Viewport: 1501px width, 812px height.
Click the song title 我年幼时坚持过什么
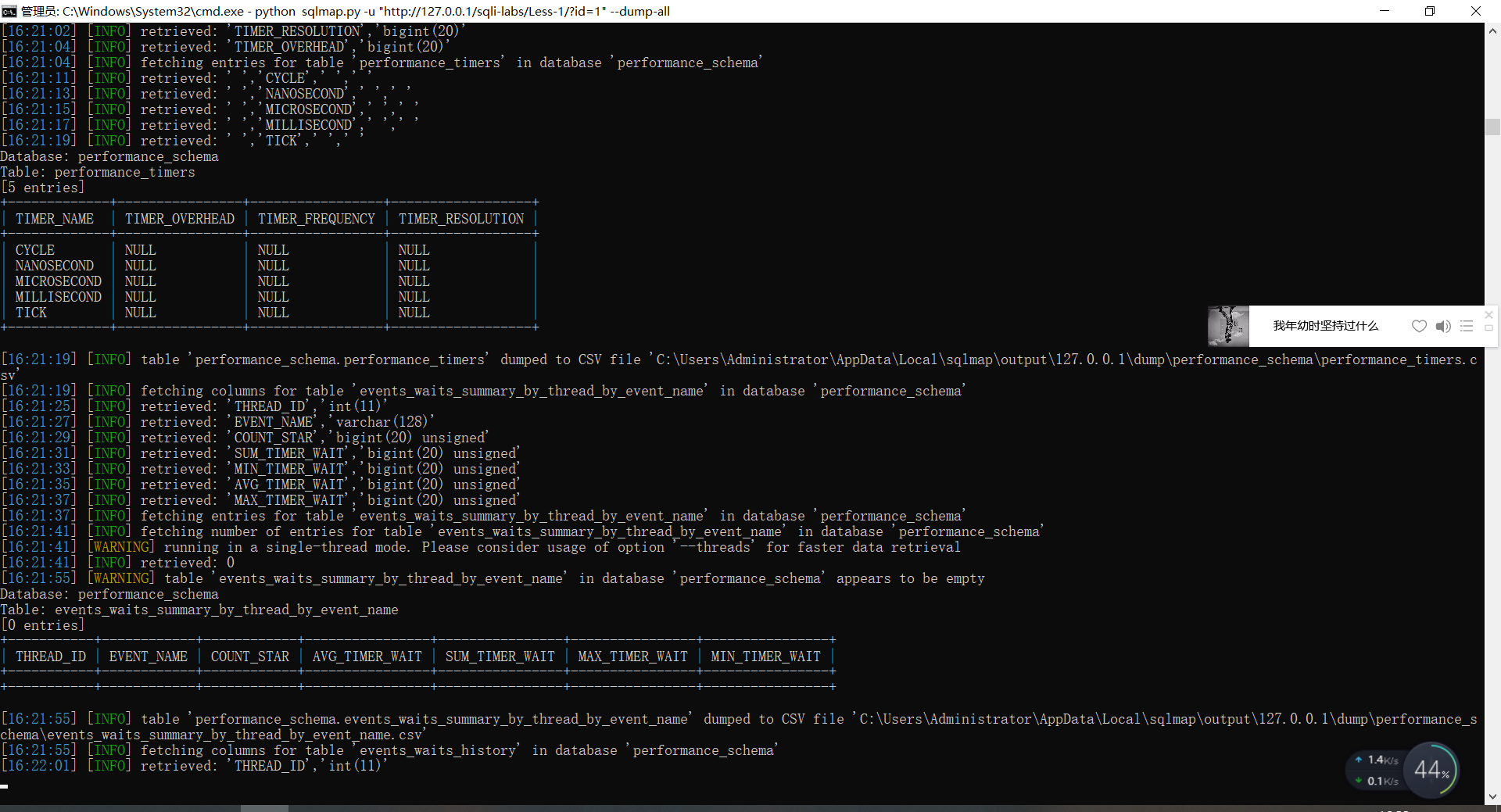click(x=1325, y=326)
